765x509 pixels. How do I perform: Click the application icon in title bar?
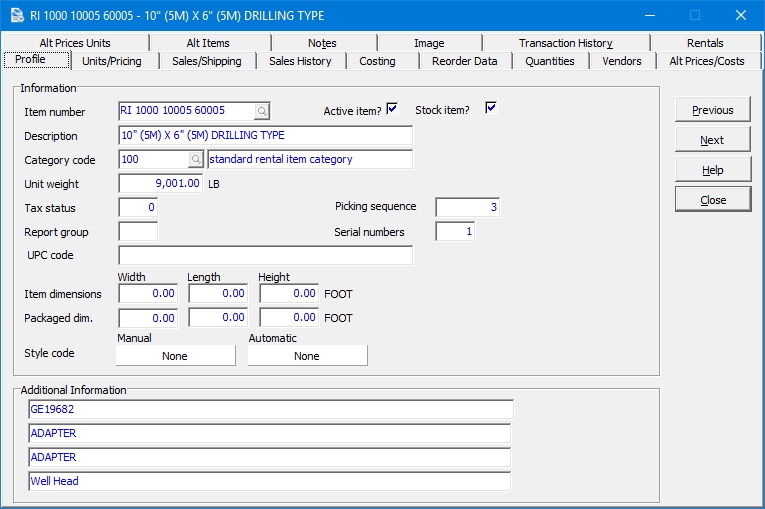[x=17, y=15]
